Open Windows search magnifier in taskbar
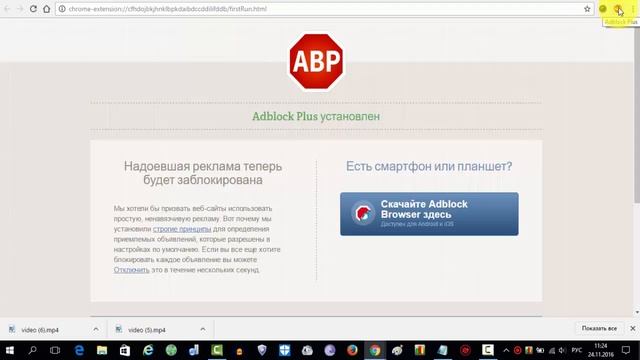The image size is (640, 360). tap(32, 350)
